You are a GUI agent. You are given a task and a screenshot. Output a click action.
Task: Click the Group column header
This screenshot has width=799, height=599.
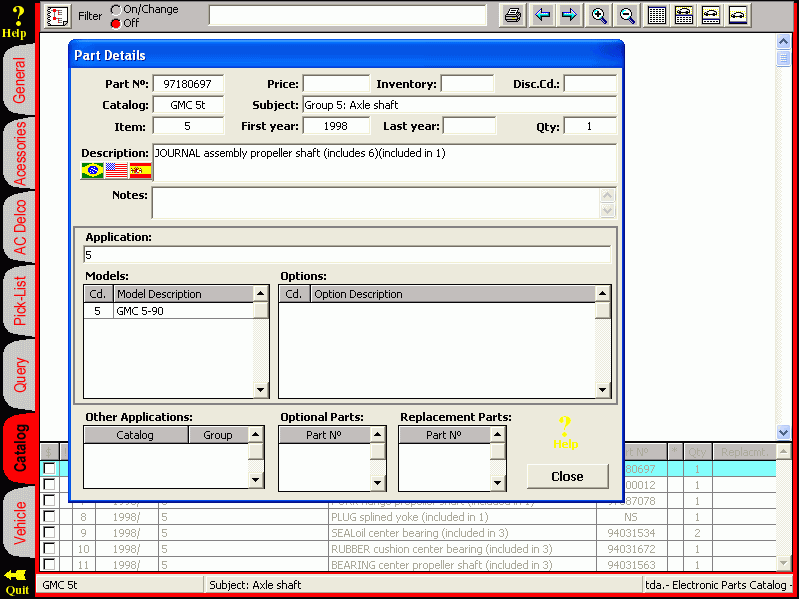click(218, 435)
